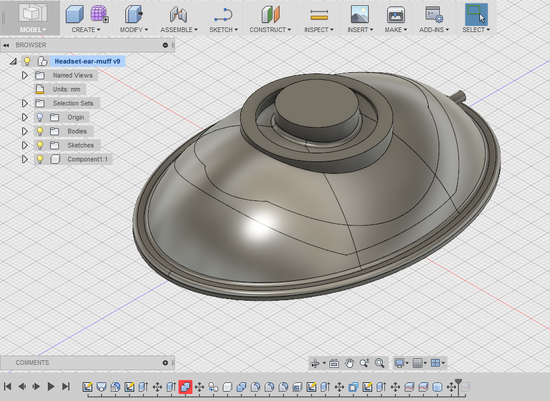Click the Orbit tool in navigation bar
The height and width of the screenshot is (401, 550).
click(x=315, y=363)
